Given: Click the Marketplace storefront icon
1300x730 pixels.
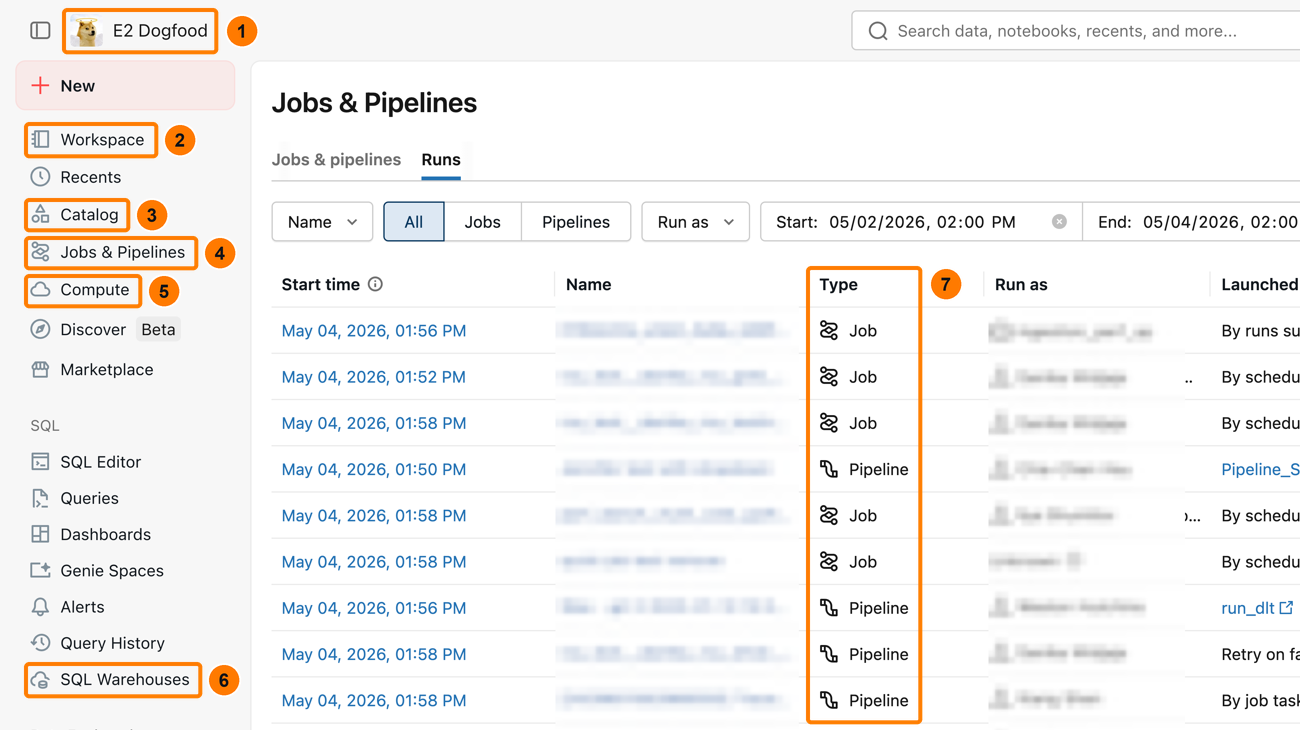Looking at the screenshot, I should 40,370.
